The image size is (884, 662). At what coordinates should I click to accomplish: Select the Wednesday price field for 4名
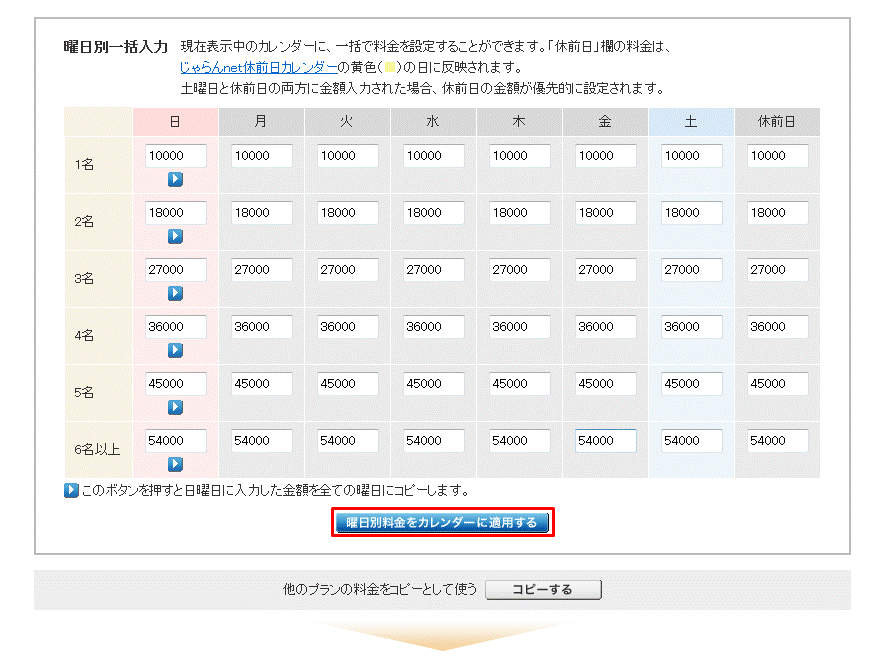tap(433, 326)
